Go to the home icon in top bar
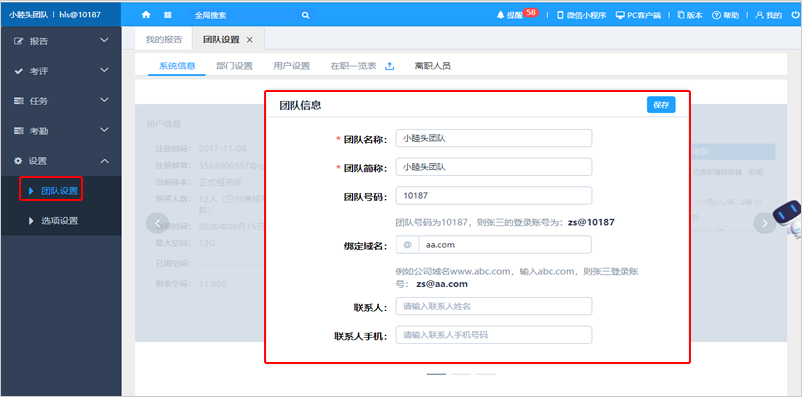This screenshot has height=397, width=802. point(146,15)
